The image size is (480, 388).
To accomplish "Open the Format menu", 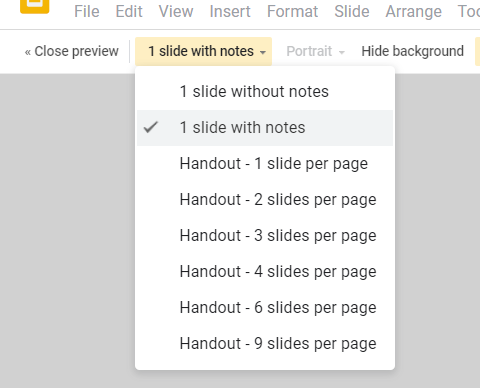I will click(x=292, y=12).
